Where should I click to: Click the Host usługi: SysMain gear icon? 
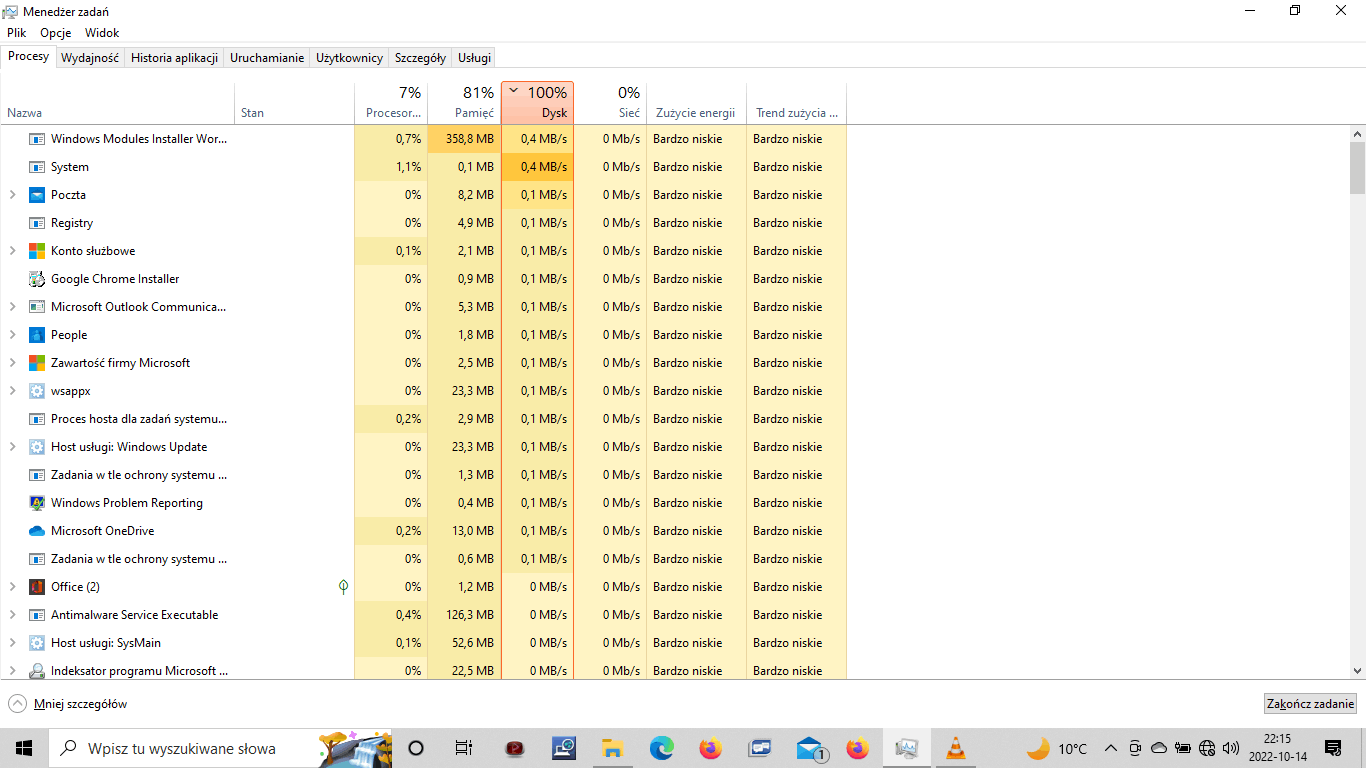37,643
